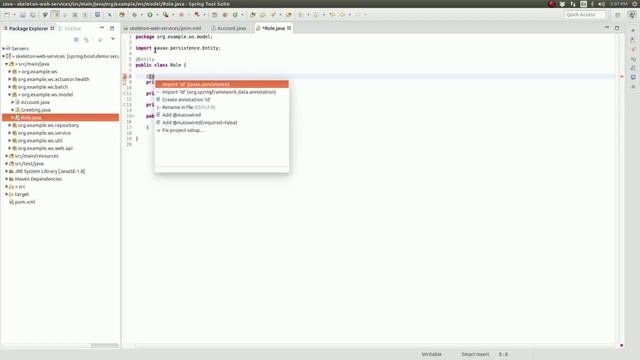The height and width of the screenshot is (360, 640).
Task: Expand JRE System Library node
Action: [7, 171]
